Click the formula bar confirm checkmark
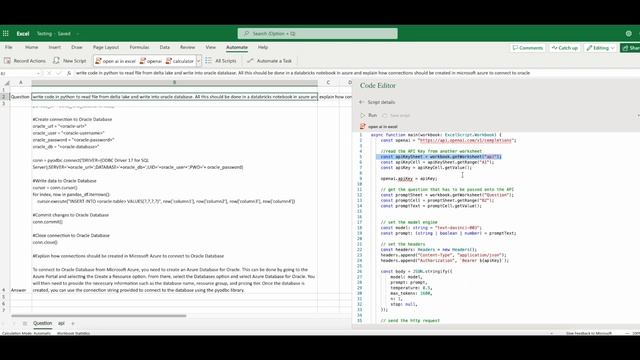The width and height of the screenshot is (640, 360). point(58,73)
